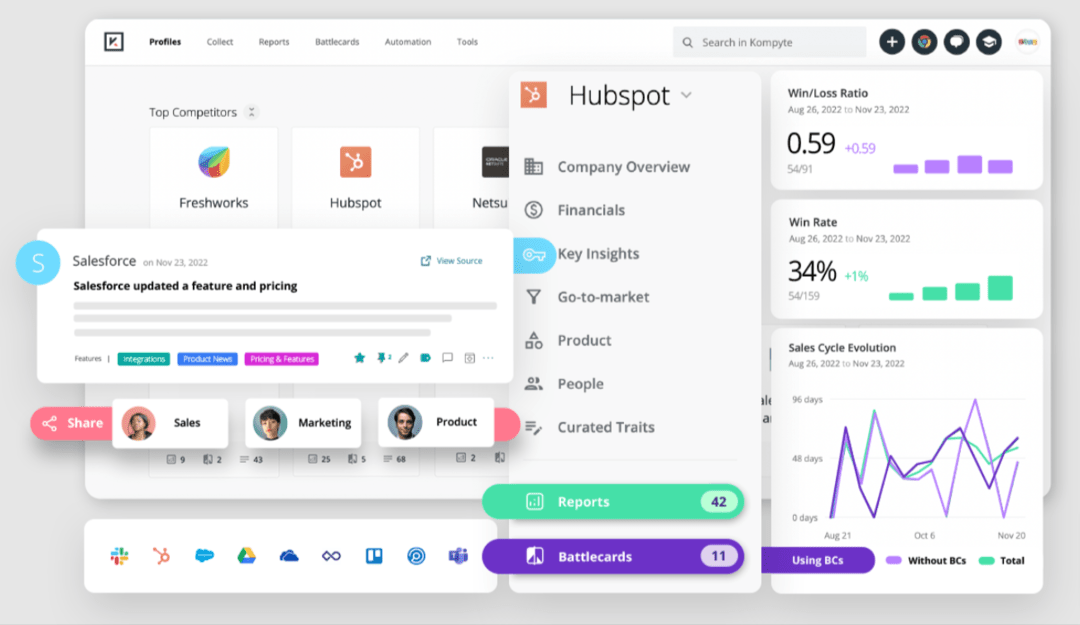This screenshot has width=1080, height=625.
Task: Open the Battlecards button showing 11
Action: [613, 556]
